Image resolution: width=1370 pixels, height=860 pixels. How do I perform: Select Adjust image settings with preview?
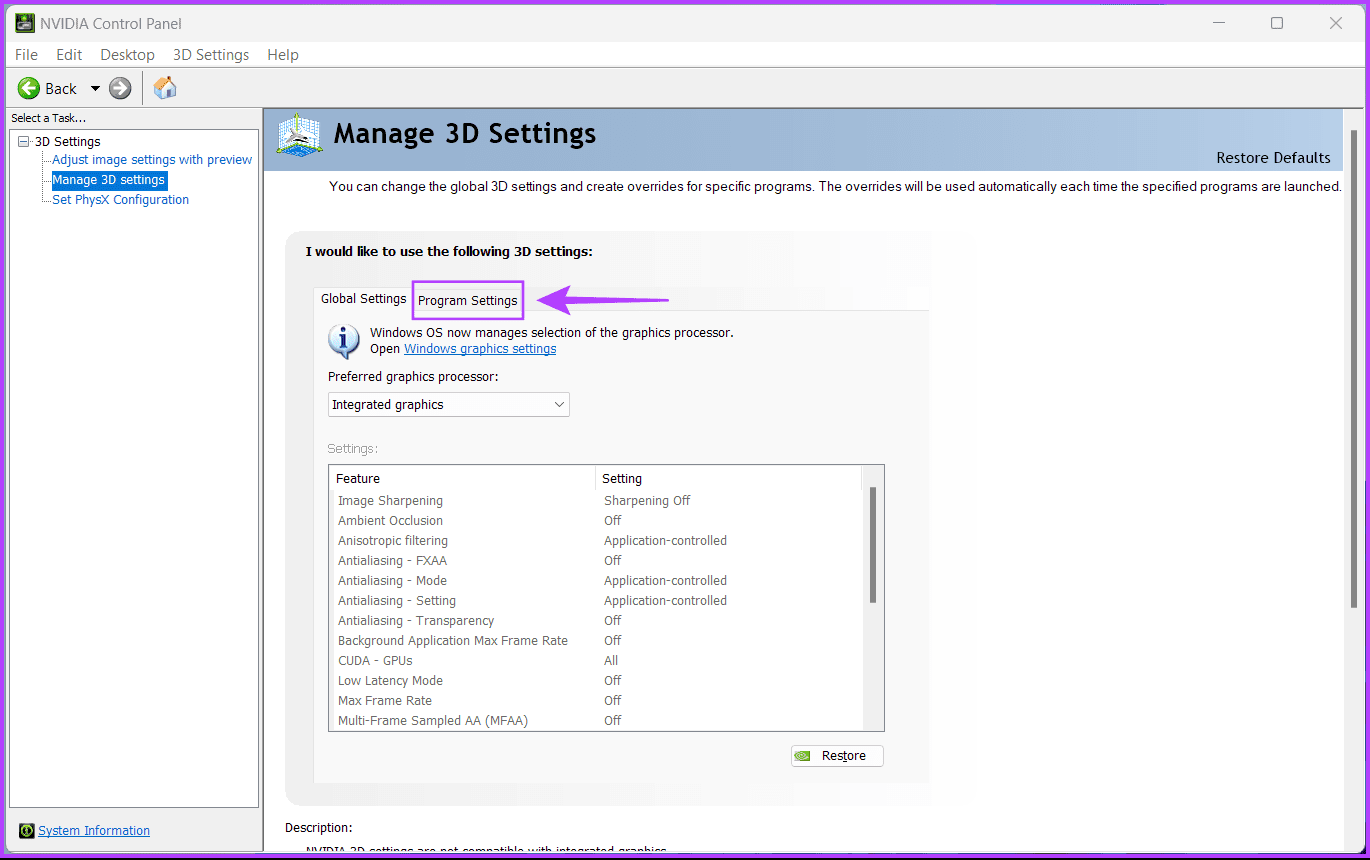point(152,160)
